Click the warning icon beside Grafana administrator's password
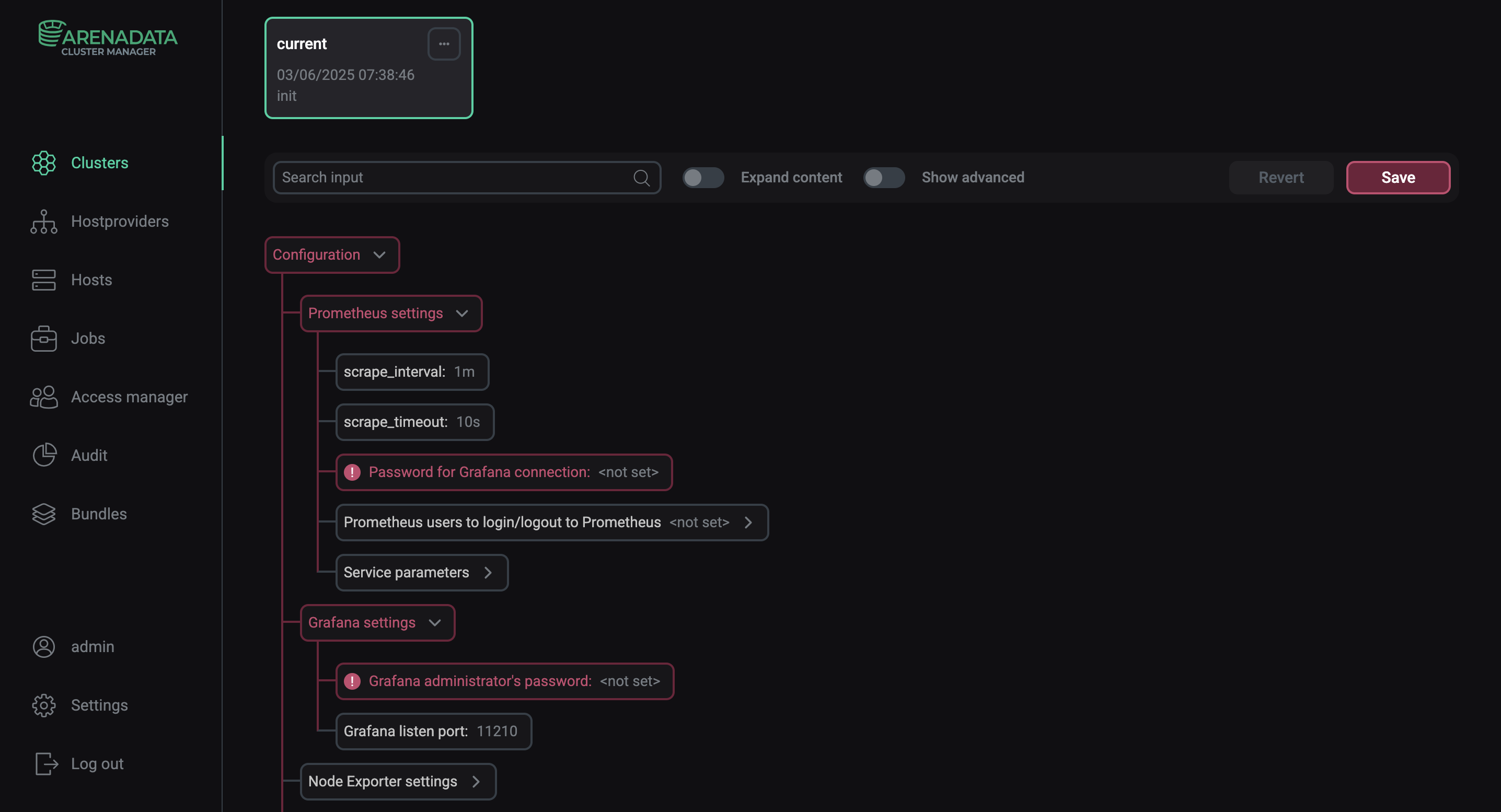Image resolution: width=1501 pixels, height=812 pixels. click(x=352, y=681)
